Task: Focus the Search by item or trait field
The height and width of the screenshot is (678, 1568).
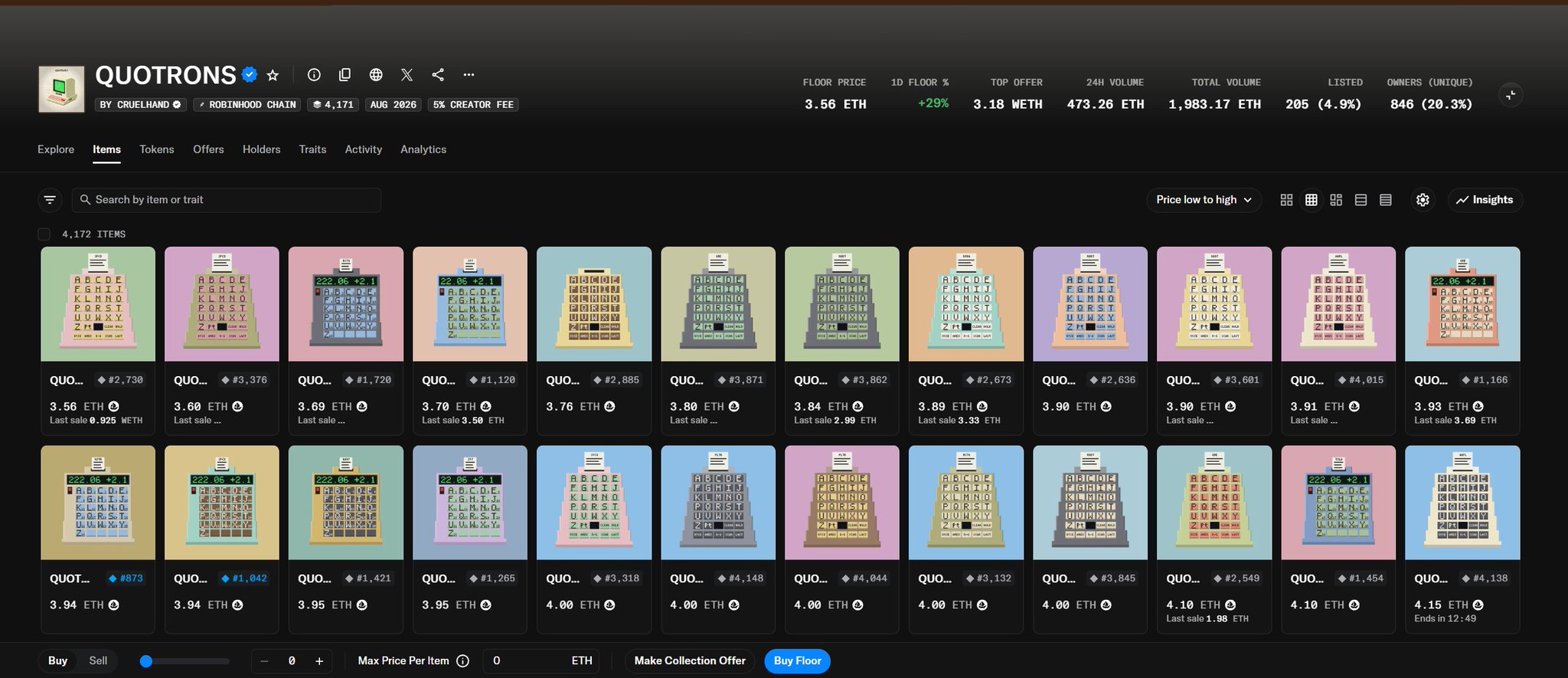Action: [227, 200]
